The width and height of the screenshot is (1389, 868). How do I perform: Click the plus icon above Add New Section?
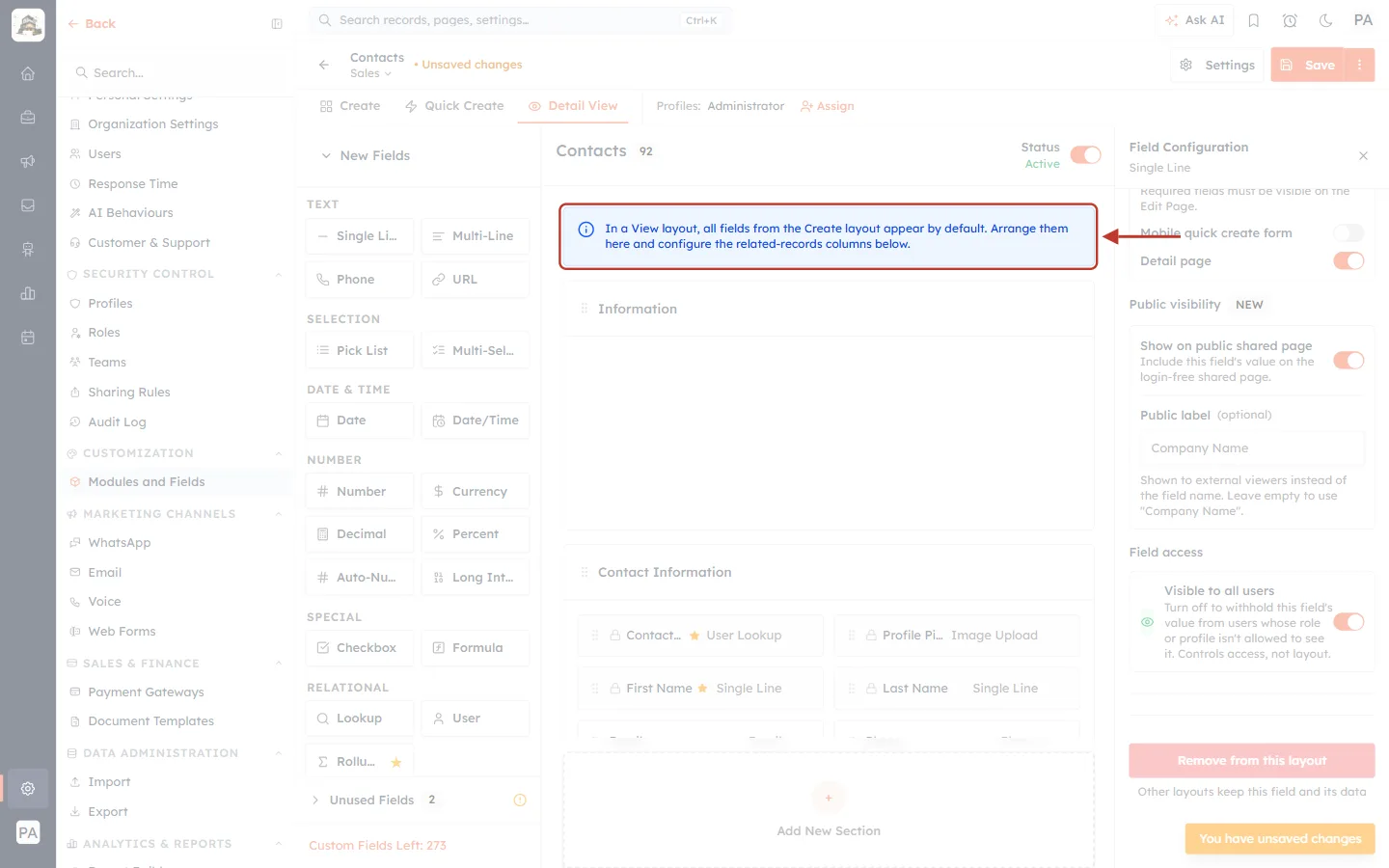pos(829,798)
